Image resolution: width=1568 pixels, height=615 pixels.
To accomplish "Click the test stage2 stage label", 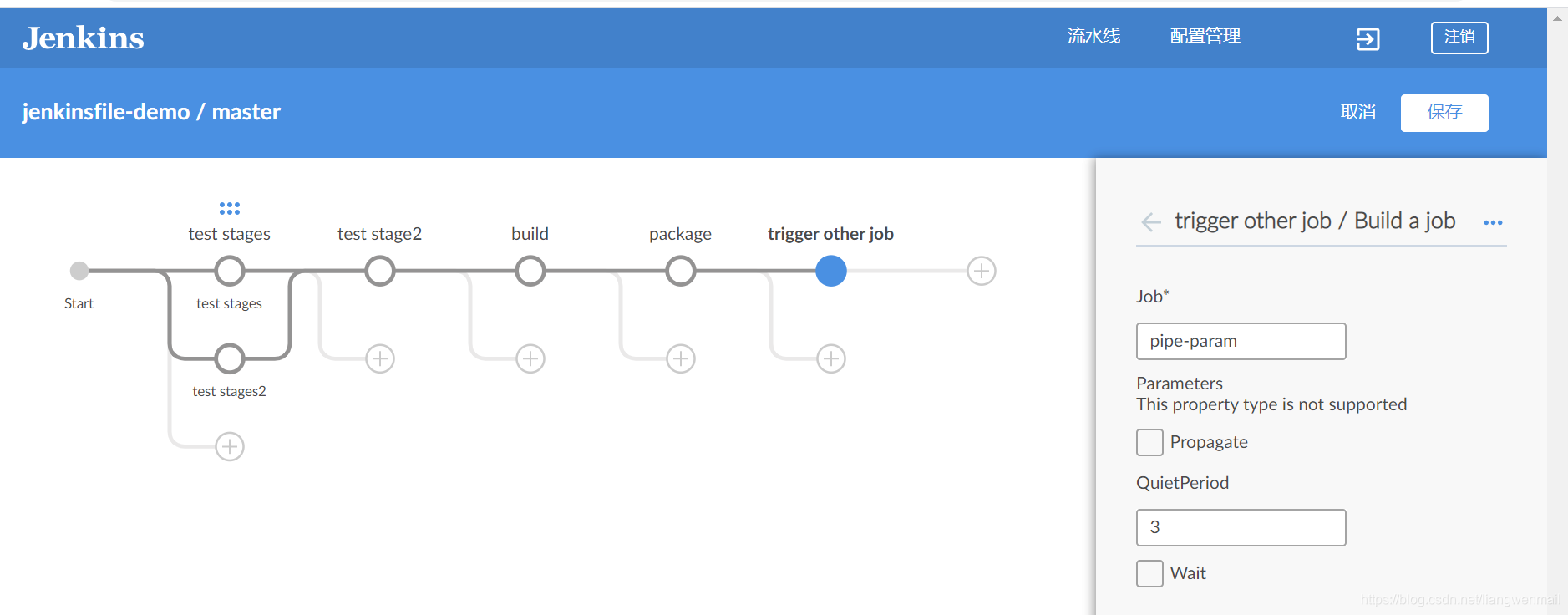I will tap(380, 234).
